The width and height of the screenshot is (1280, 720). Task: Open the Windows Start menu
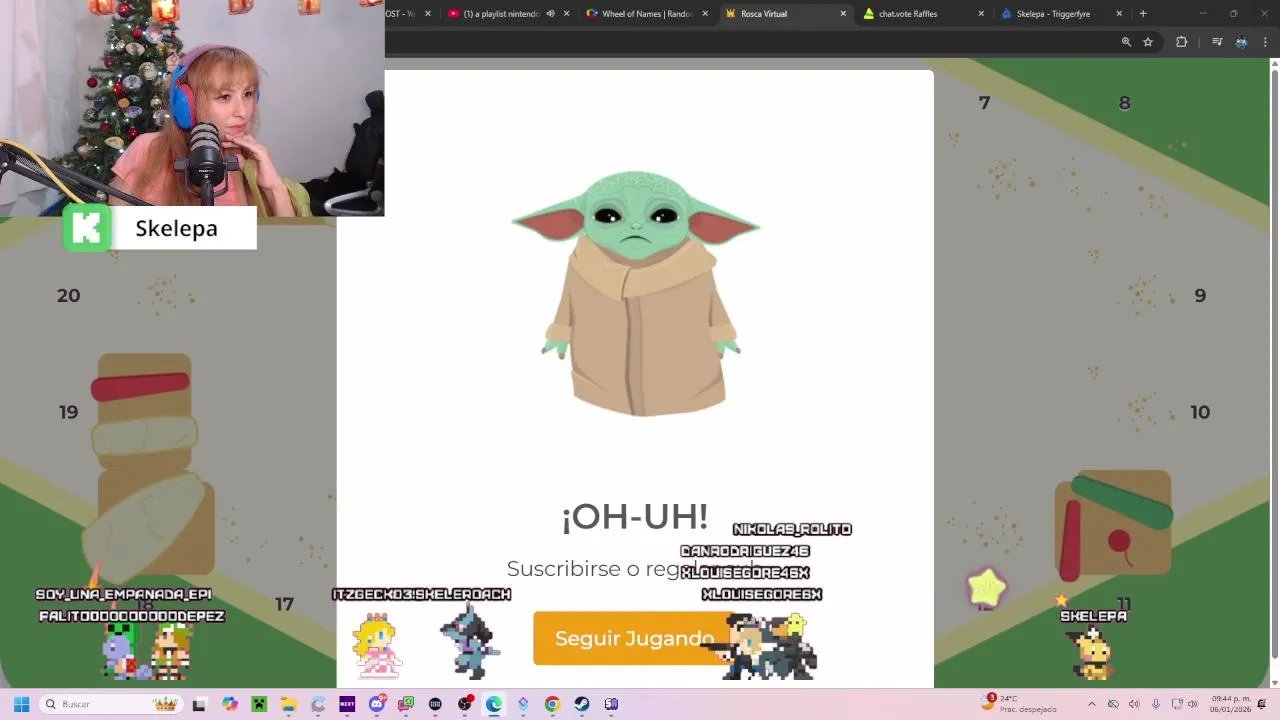21,704
